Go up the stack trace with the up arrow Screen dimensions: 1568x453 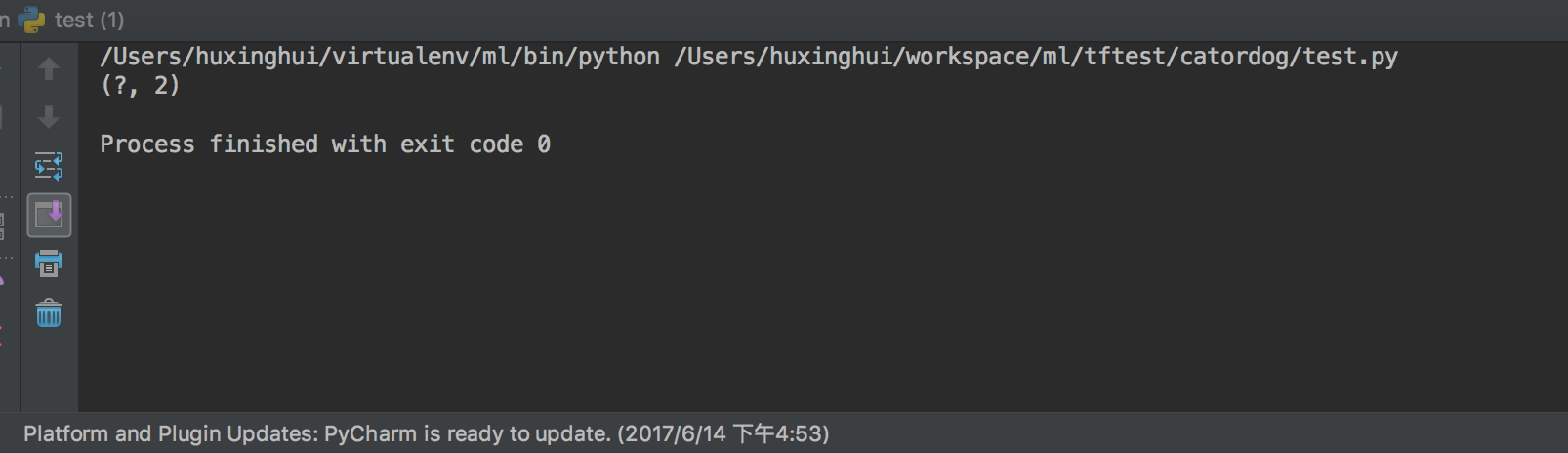pyautogui.click(x=49, y=69)
